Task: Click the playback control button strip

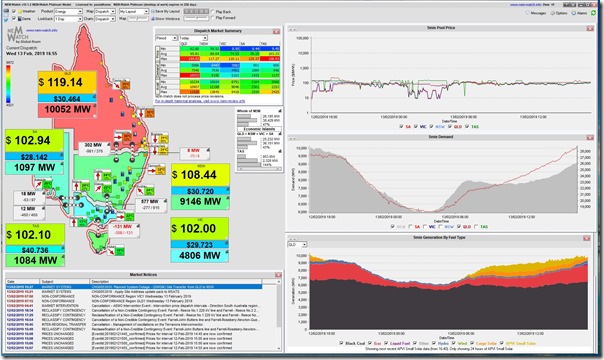Action: (196, 12)
